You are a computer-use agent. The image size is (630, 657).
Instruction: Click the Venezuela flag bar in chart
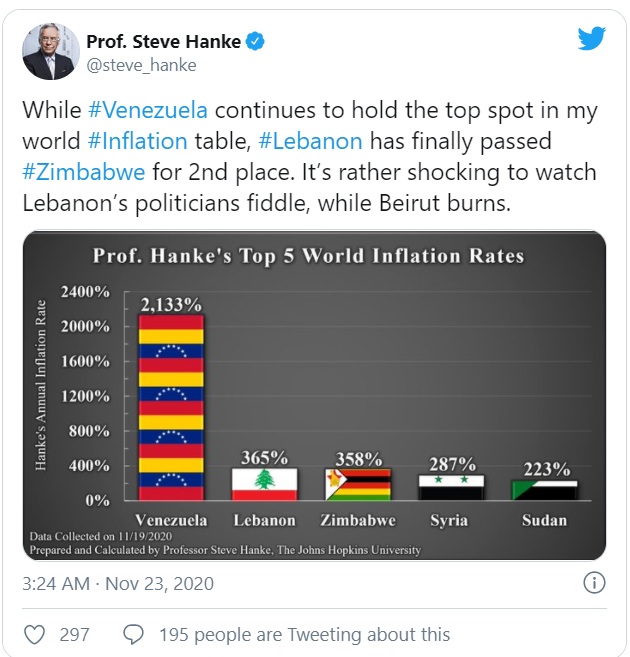click(x=171, y=407)
